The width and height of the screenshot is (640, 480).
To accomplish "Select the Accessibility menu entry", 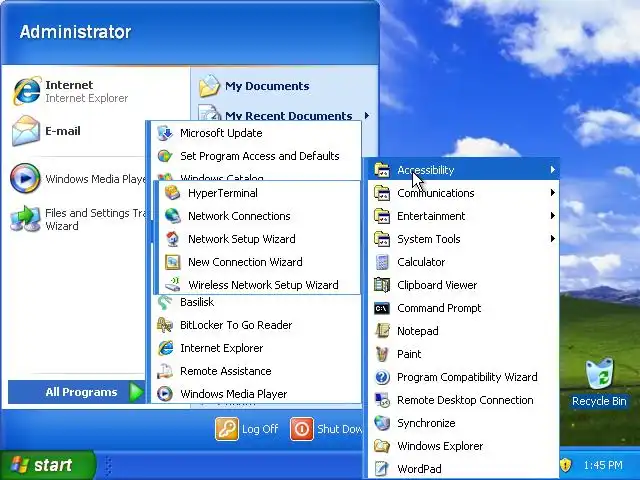I will click(463, 170).
